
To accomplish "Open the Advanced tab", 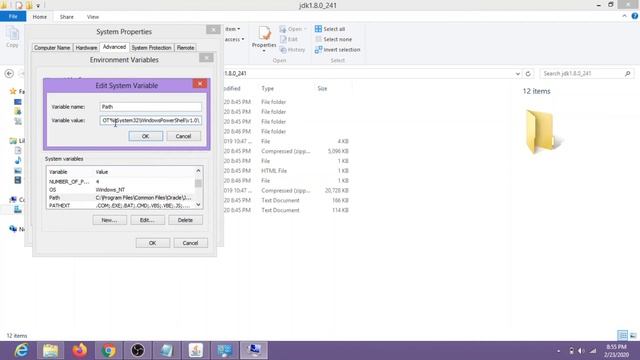I will 114,47.
